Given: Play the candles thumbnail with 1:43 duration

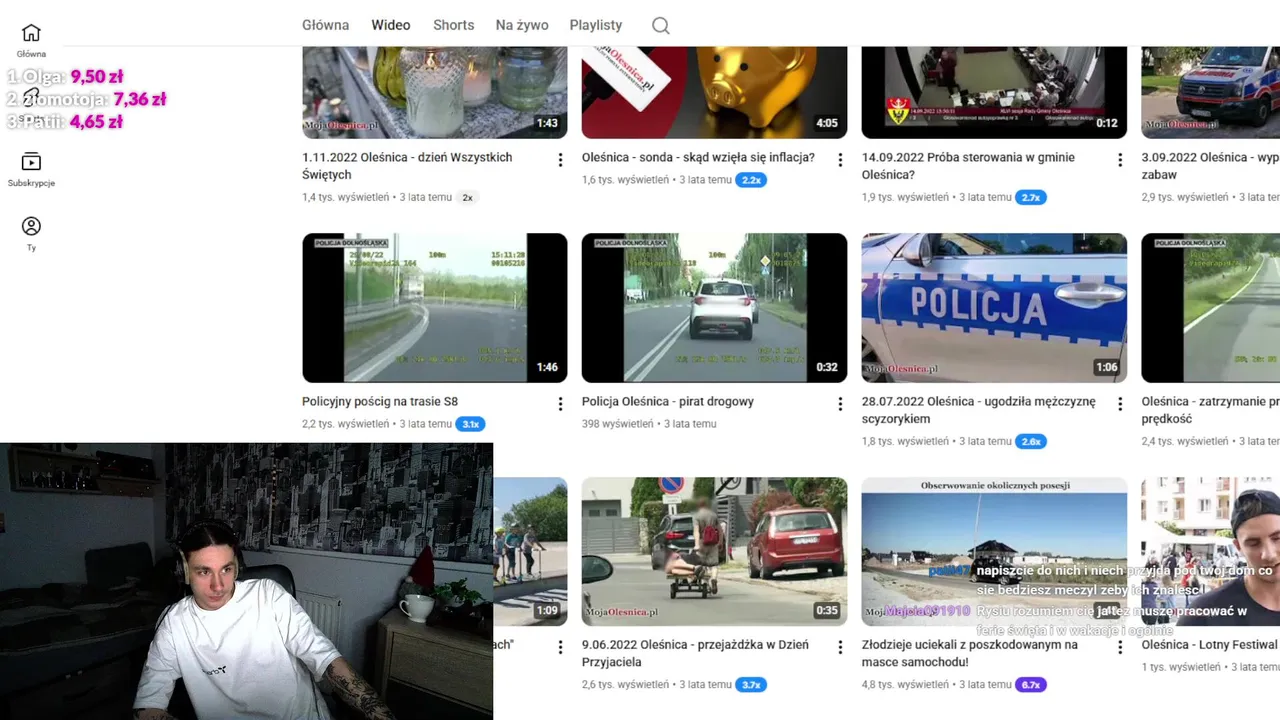Looking at the screenshot, I should [435, 92].
